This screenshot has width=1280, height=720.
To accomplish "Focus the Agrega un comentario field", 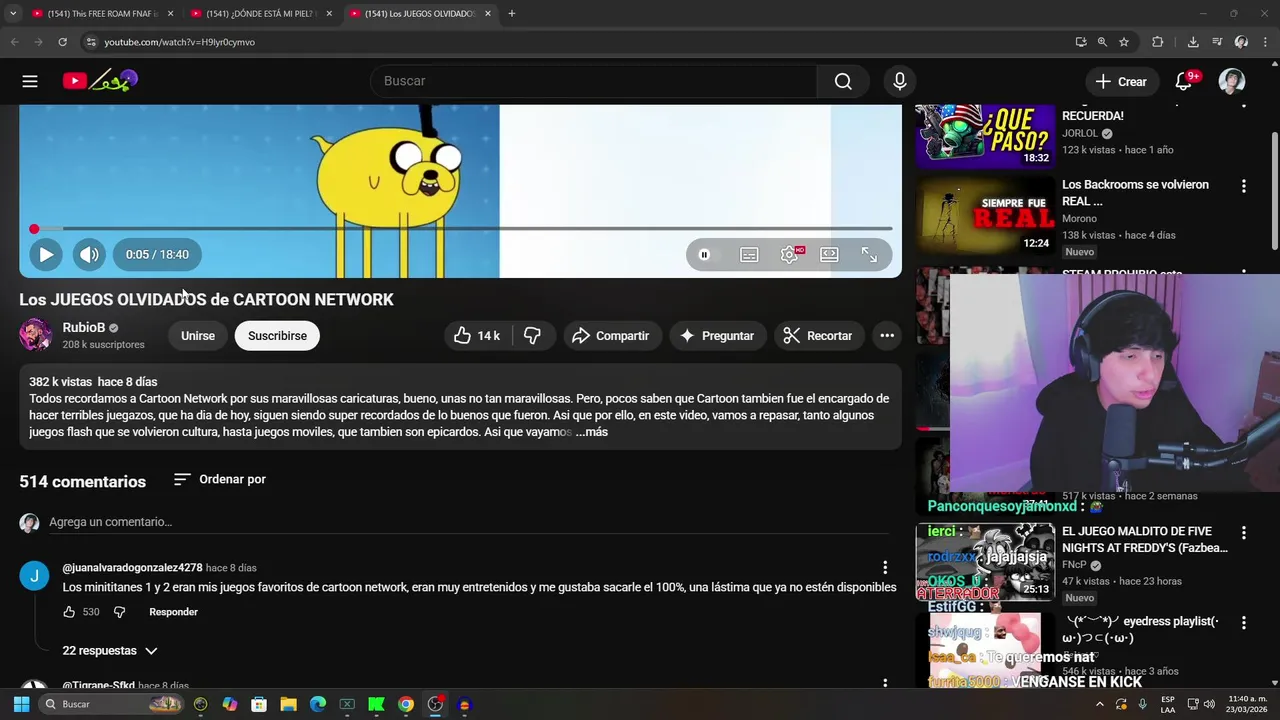I will click(470, 522).
